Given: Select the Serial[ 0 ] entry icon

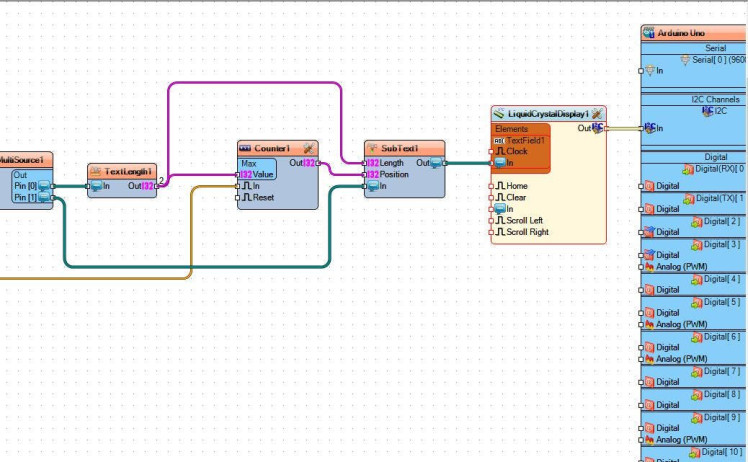Looking at the screenshot, I should click(685, 60).
